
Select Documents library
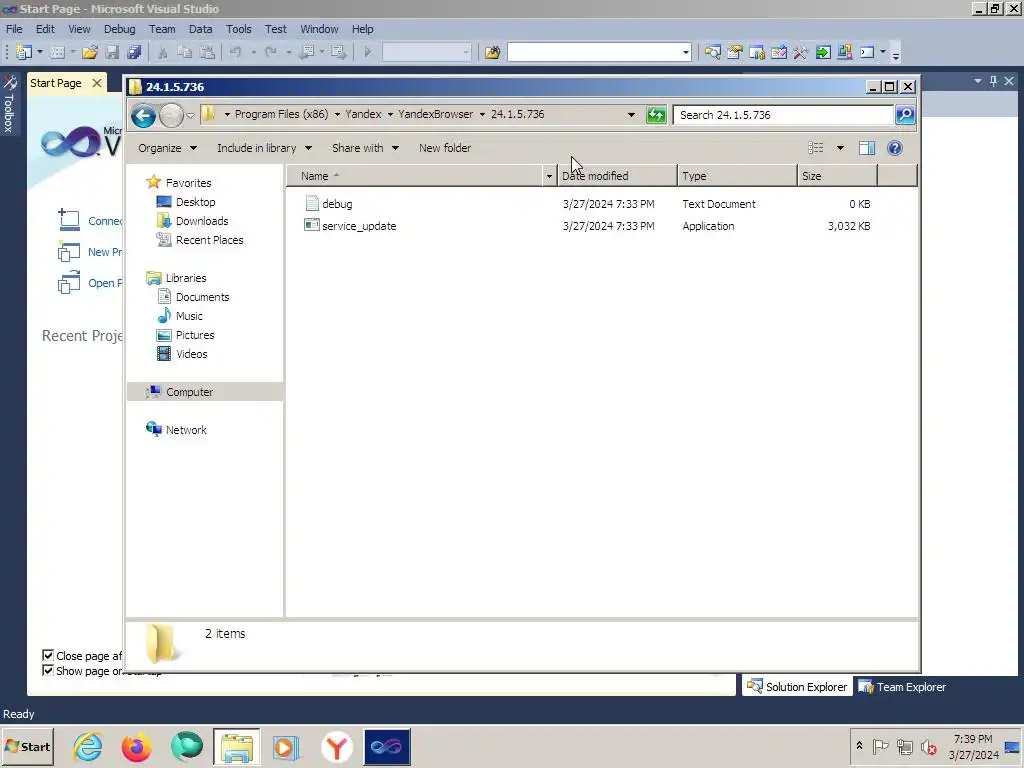pos(202,297)
